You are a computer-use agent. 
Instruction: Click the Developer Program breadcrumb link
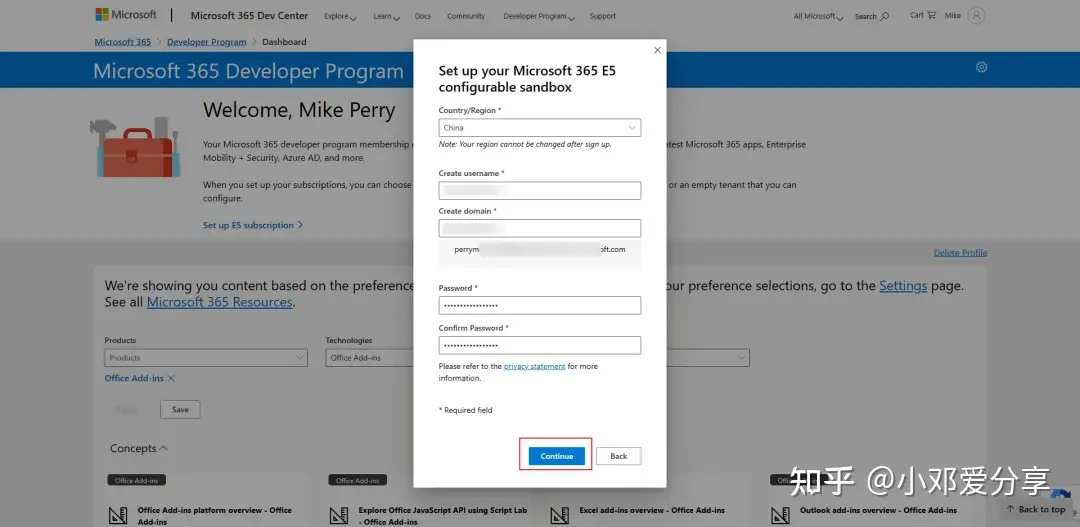click(207, 42)
